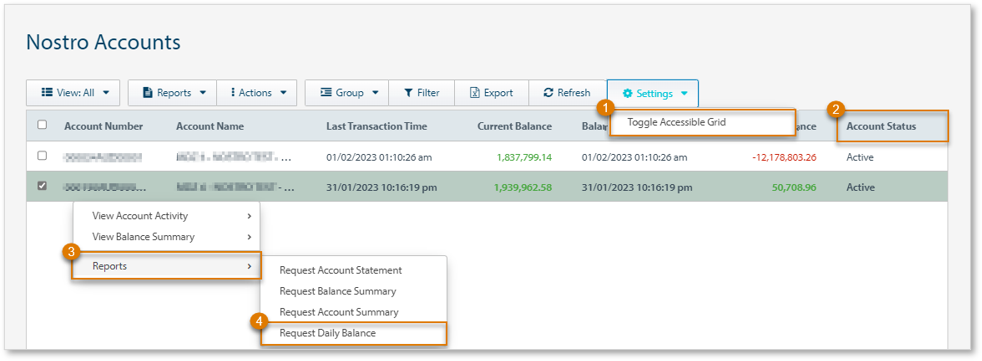
Task: Sort by Last Transaction Time header
Action: click(x=376, y=126)
